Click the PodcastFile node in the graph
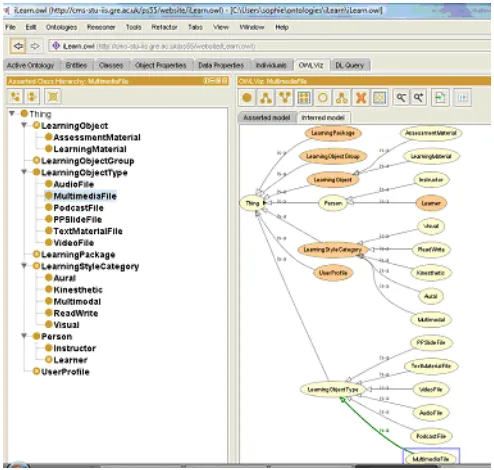 click(x=431, y=436)
